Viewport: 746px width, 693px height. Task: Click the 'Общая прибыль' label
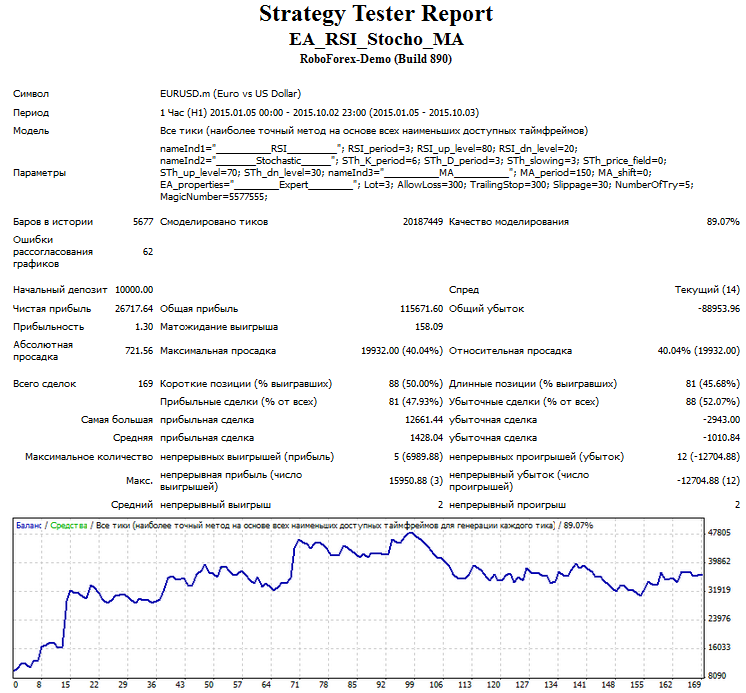pyautogui.click(x=199, y=309)
